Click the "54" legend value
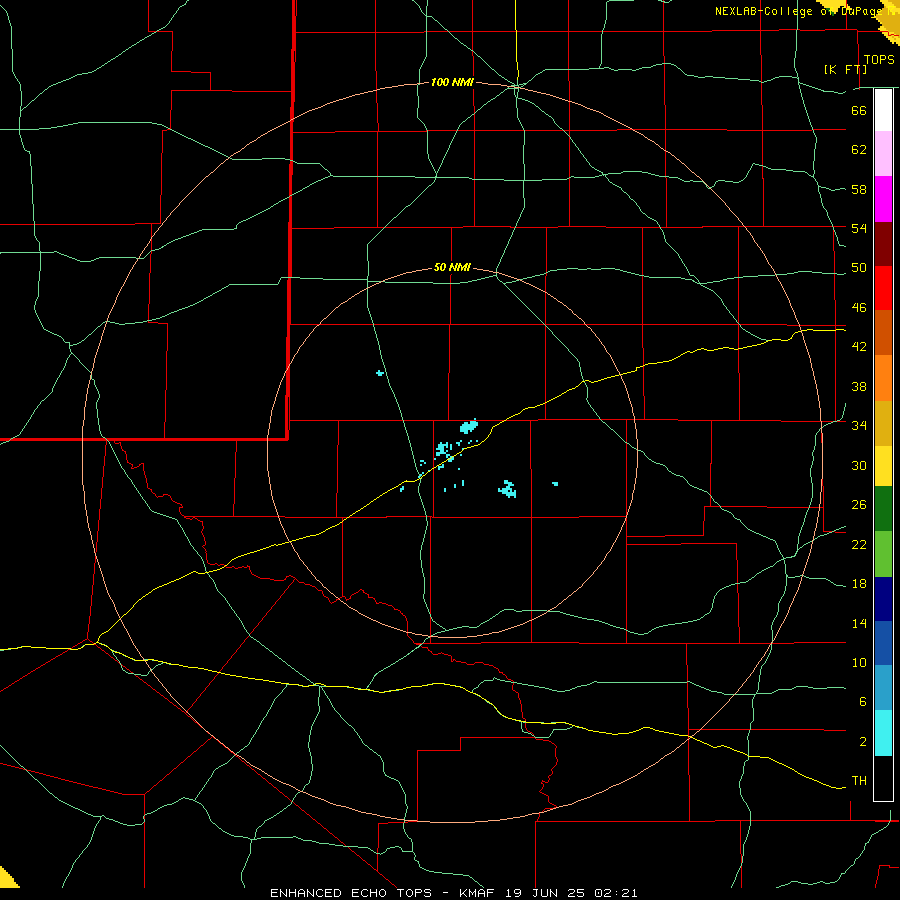 click(x=859, y=228)
